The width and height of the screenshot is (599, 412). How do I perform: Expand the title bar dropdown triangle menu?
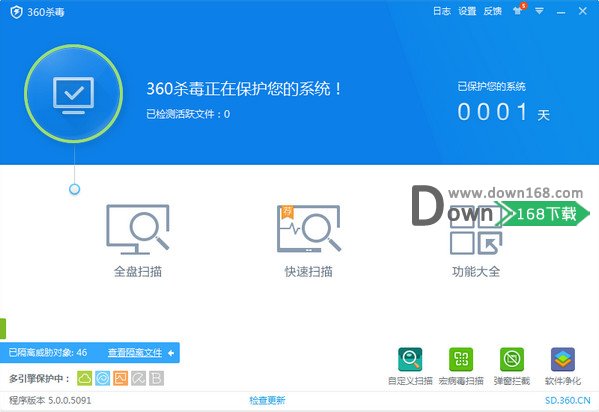(539, 11)
